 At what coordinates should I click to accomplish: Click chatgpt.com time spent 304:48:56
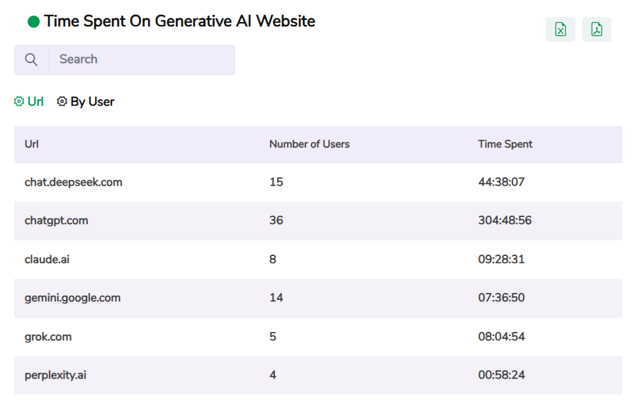505,220
